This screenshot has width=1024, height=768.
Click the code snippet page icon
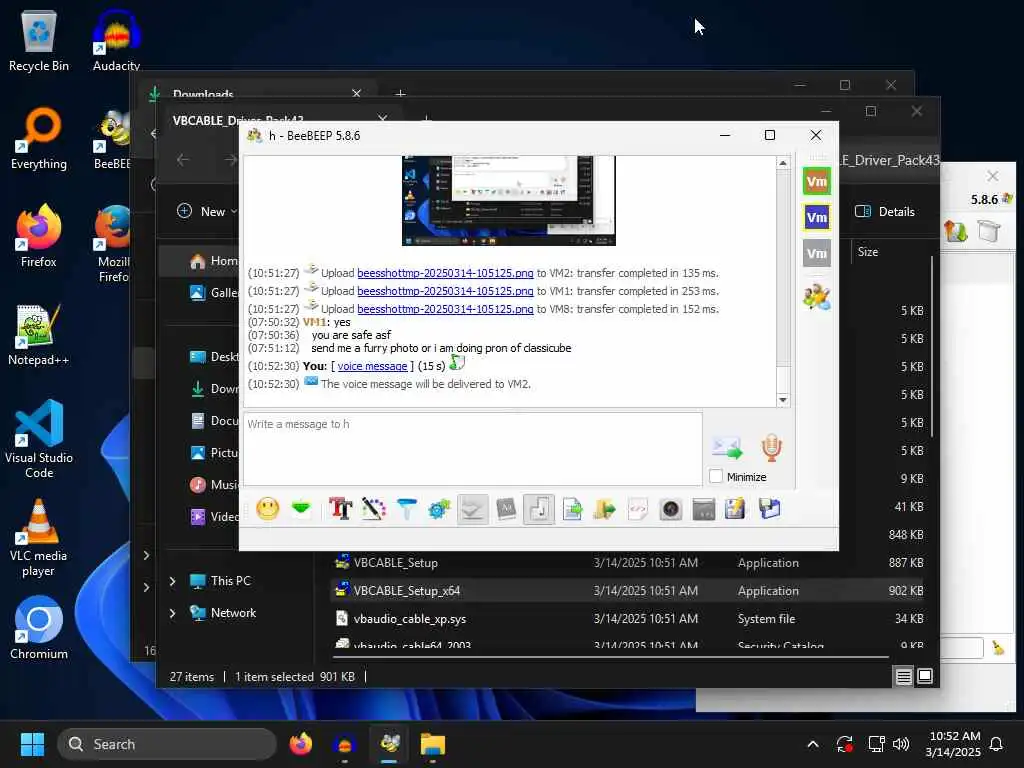pyautogui.click(x=638, y=509)
